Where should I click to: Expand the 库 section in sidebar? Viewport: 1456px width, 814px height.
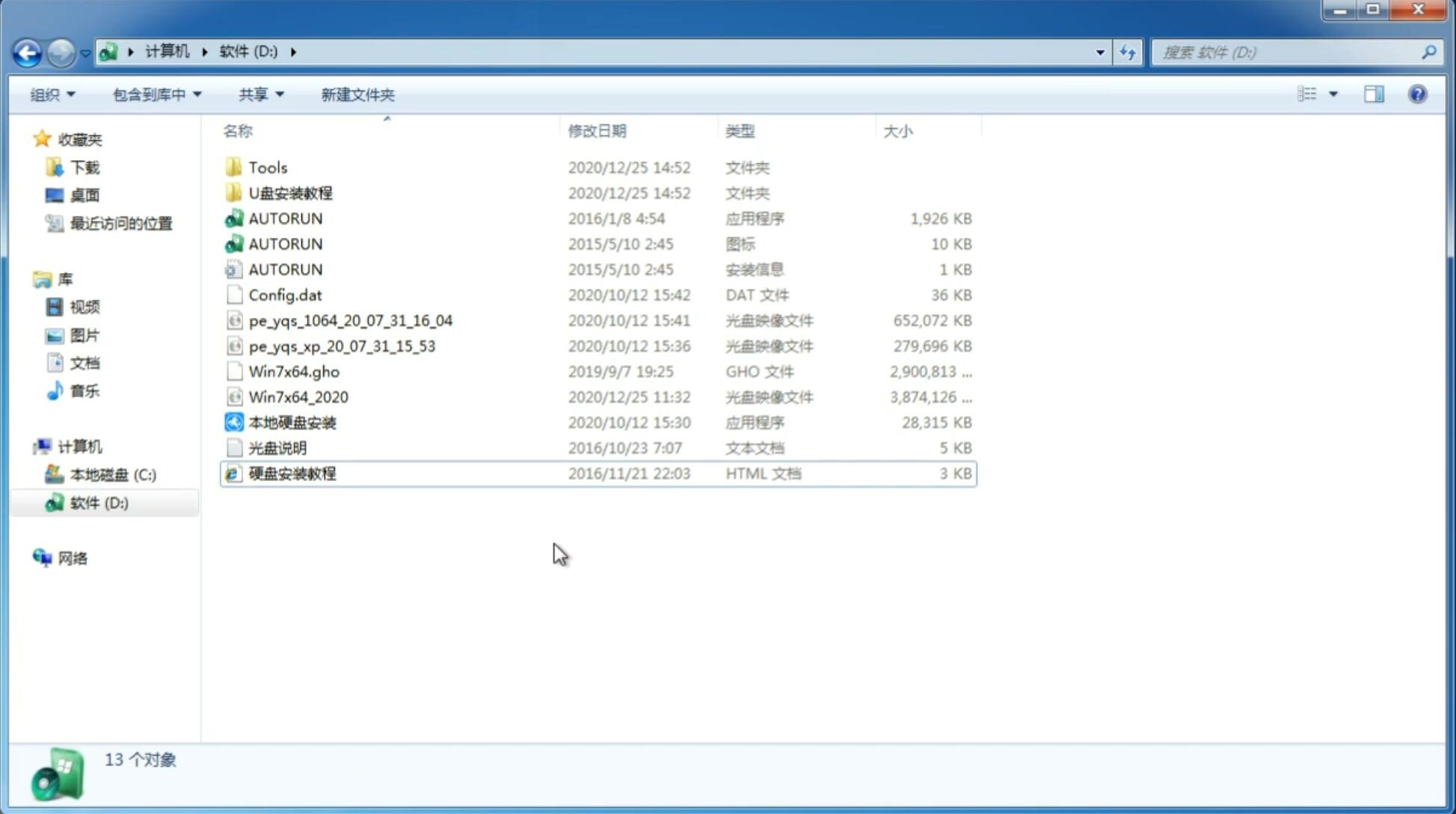point(27,278)
